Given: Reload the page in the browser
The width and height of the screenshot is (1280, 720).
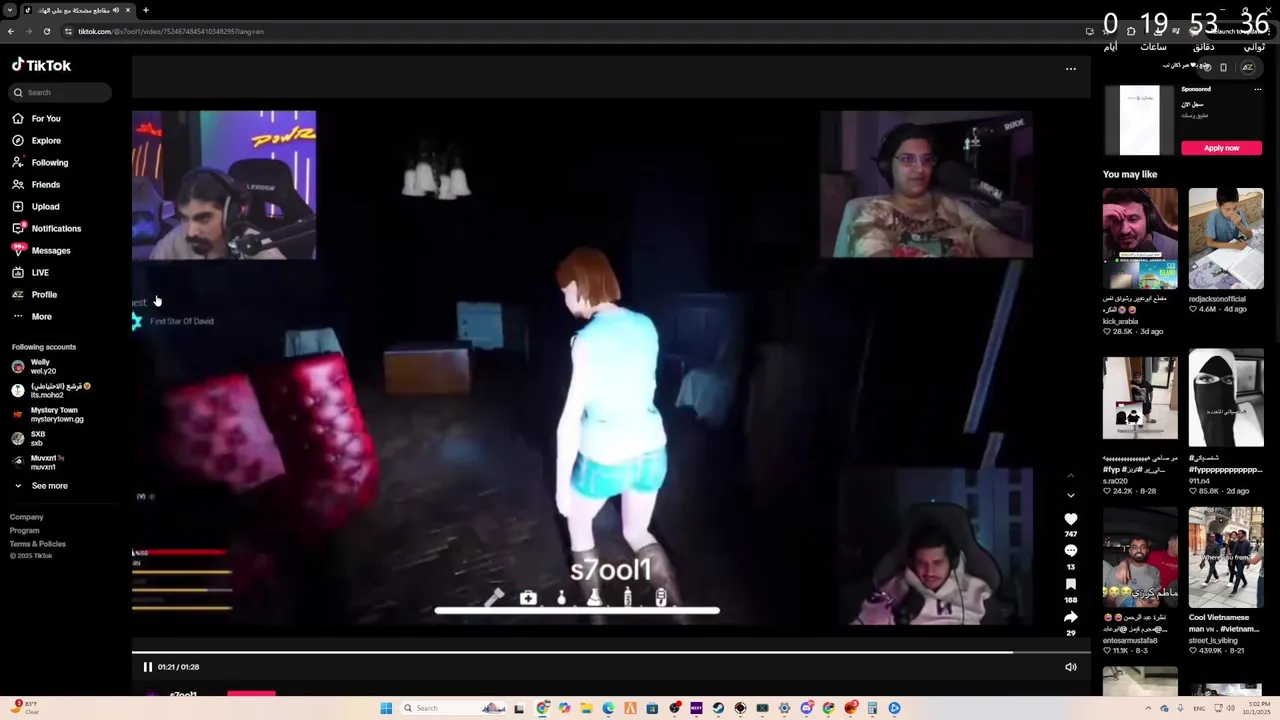Looking at the screenshot, I should 46,31.
